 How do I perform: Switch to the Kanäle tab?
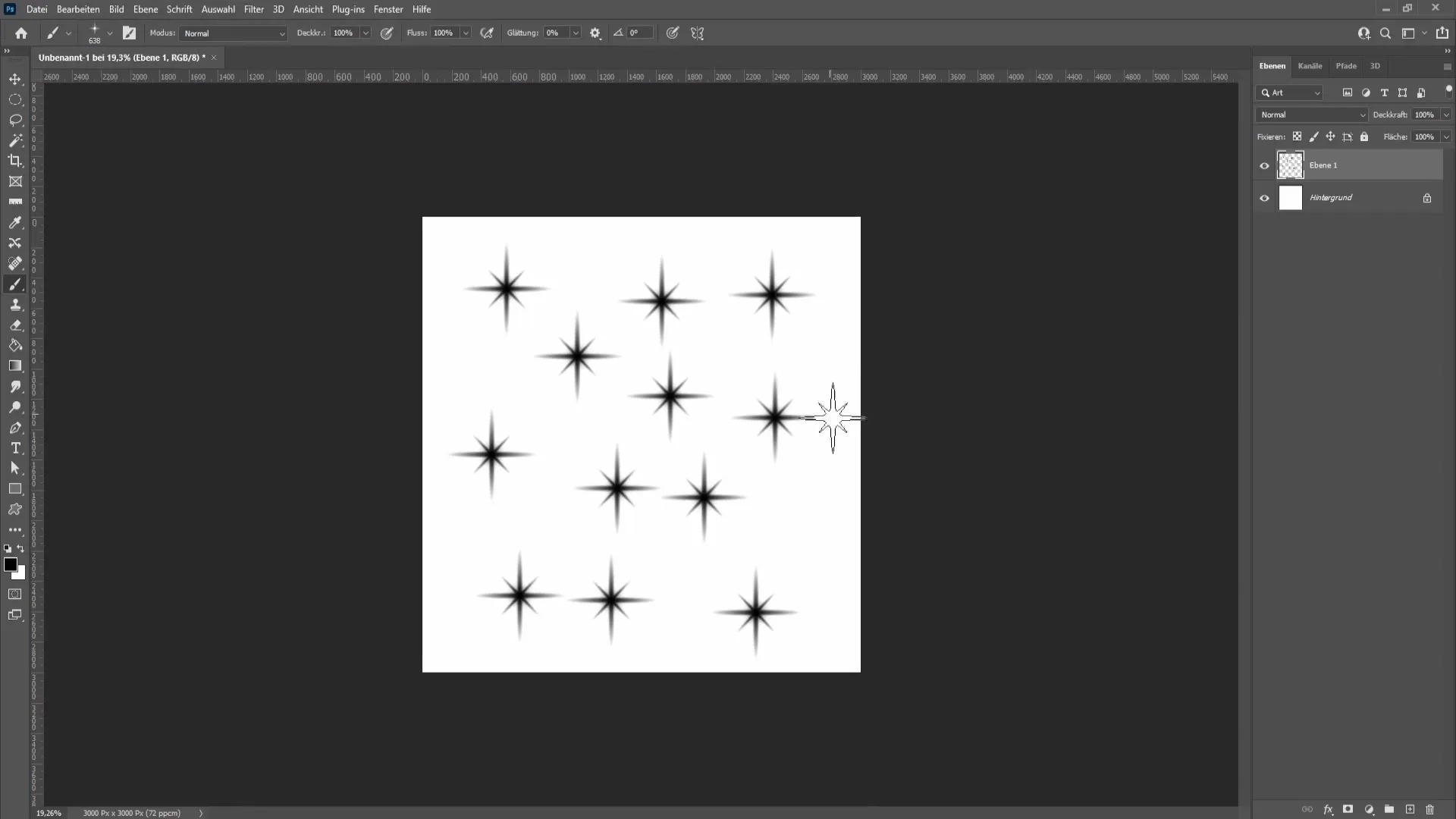[x=1310, y=65]
